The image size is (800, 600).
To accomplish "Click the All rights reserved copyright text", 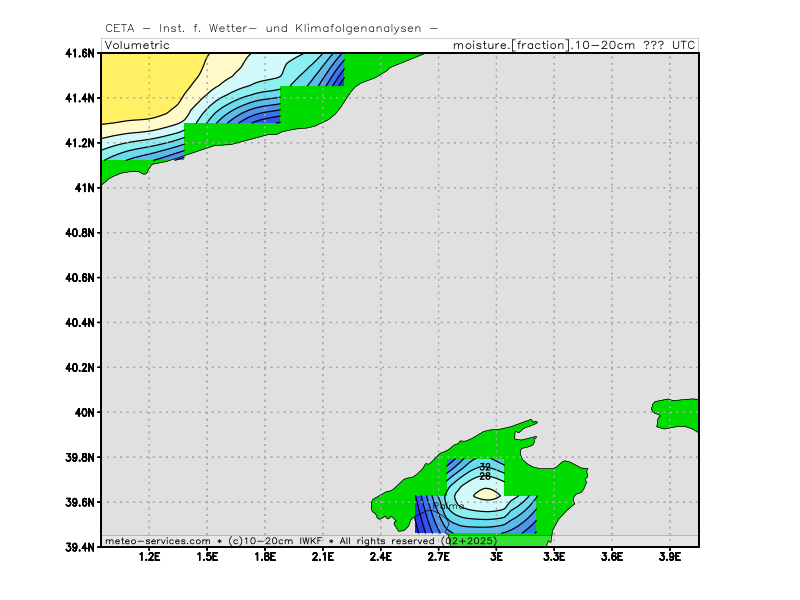I will 385,541.
